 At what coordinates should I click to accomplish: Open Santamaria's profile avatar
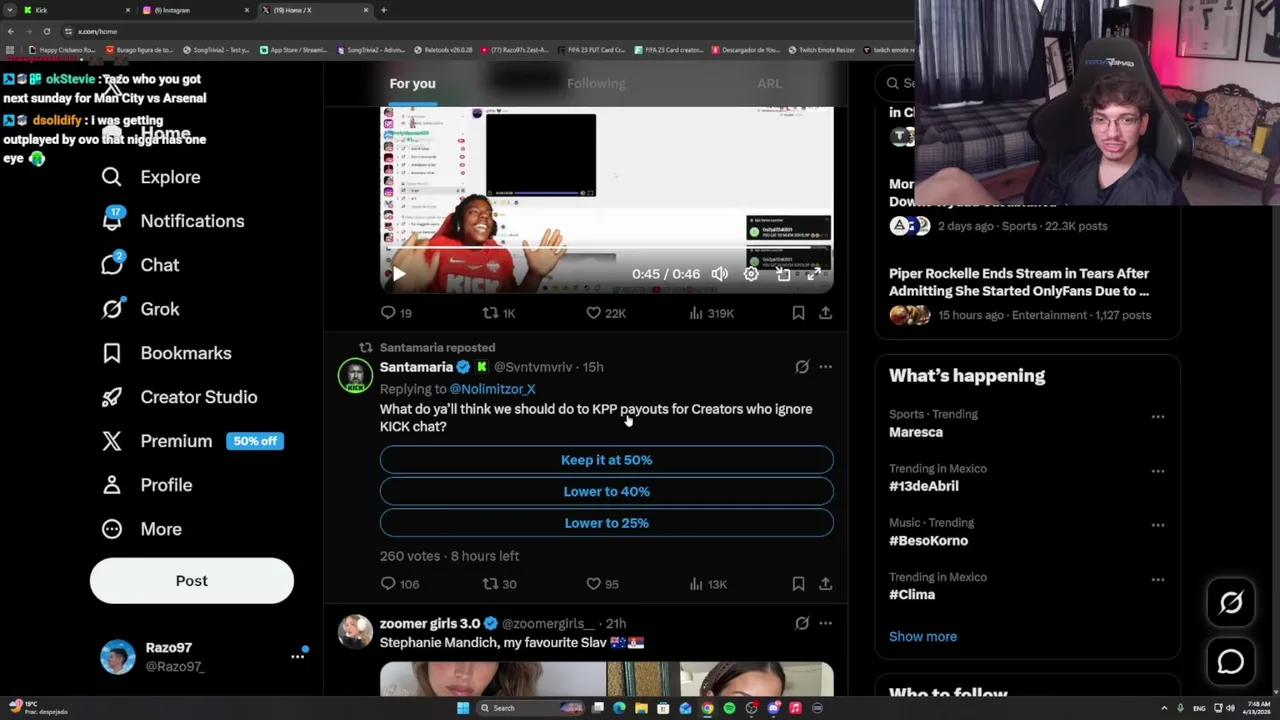tap(355, 376)
